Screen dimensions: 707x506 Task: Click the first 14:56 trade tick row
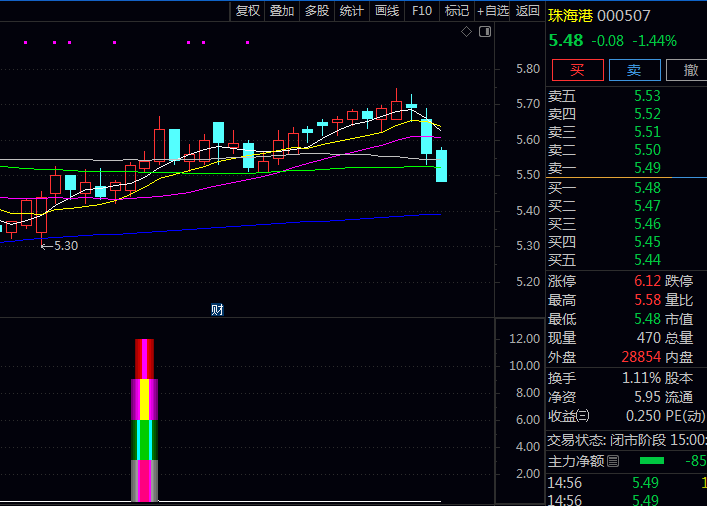tap(627, 483)
